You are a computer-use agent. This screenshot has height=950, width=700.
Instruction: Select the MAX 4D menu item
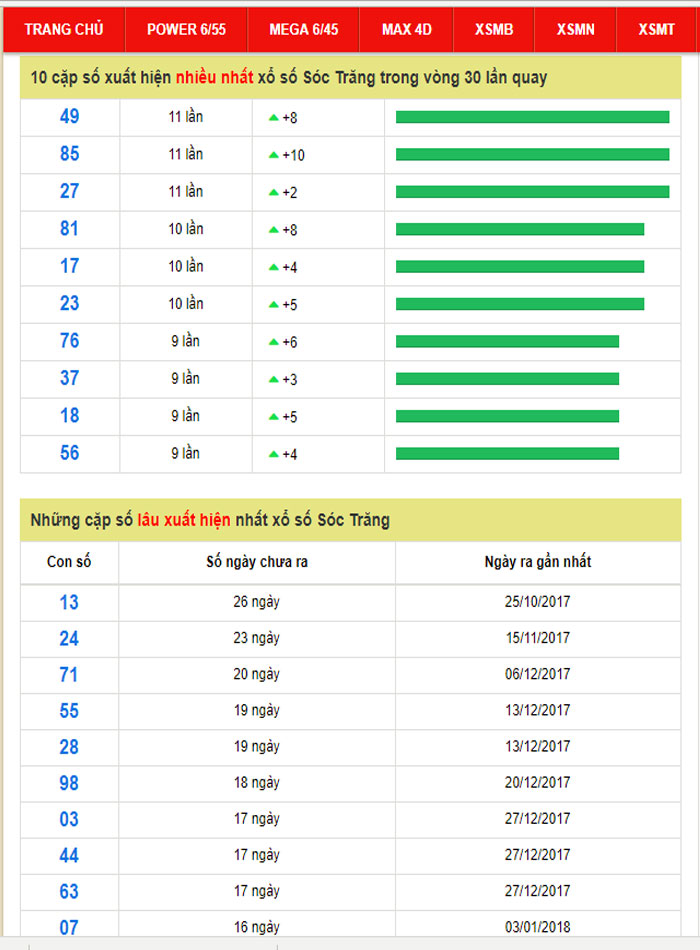[406, 29]
